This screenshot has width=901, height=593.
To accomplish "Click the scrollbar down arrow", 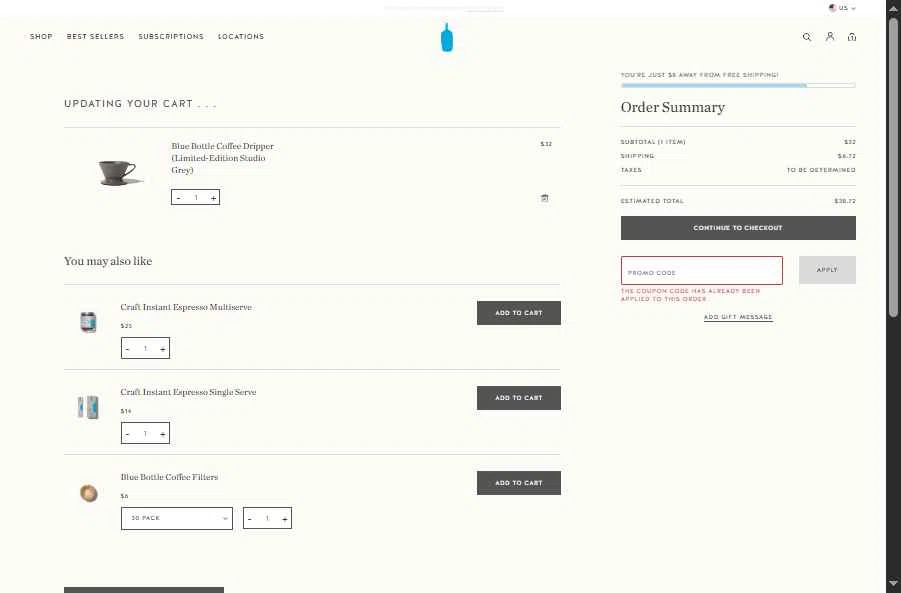I will point(893,583).
